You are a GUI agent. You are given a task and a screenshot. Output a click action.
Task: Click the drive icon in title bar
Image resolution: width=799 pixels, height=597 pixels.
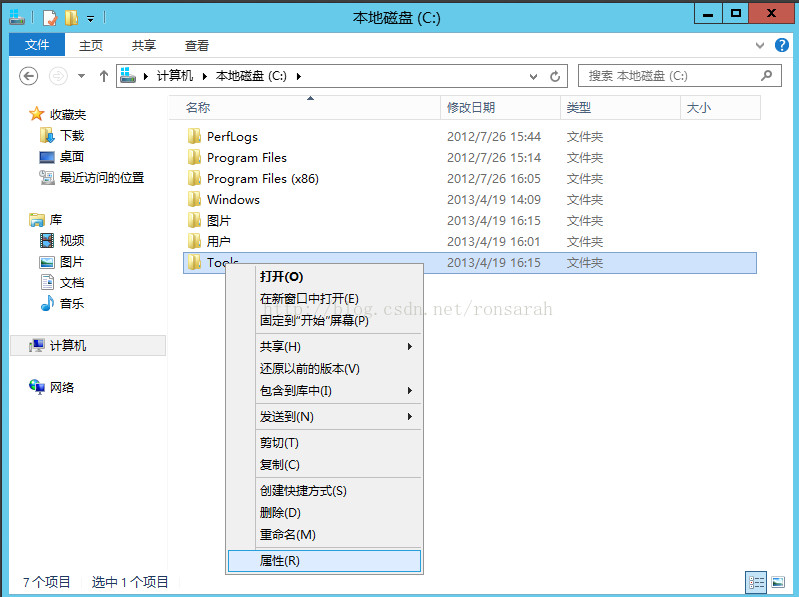coord(17,17)
